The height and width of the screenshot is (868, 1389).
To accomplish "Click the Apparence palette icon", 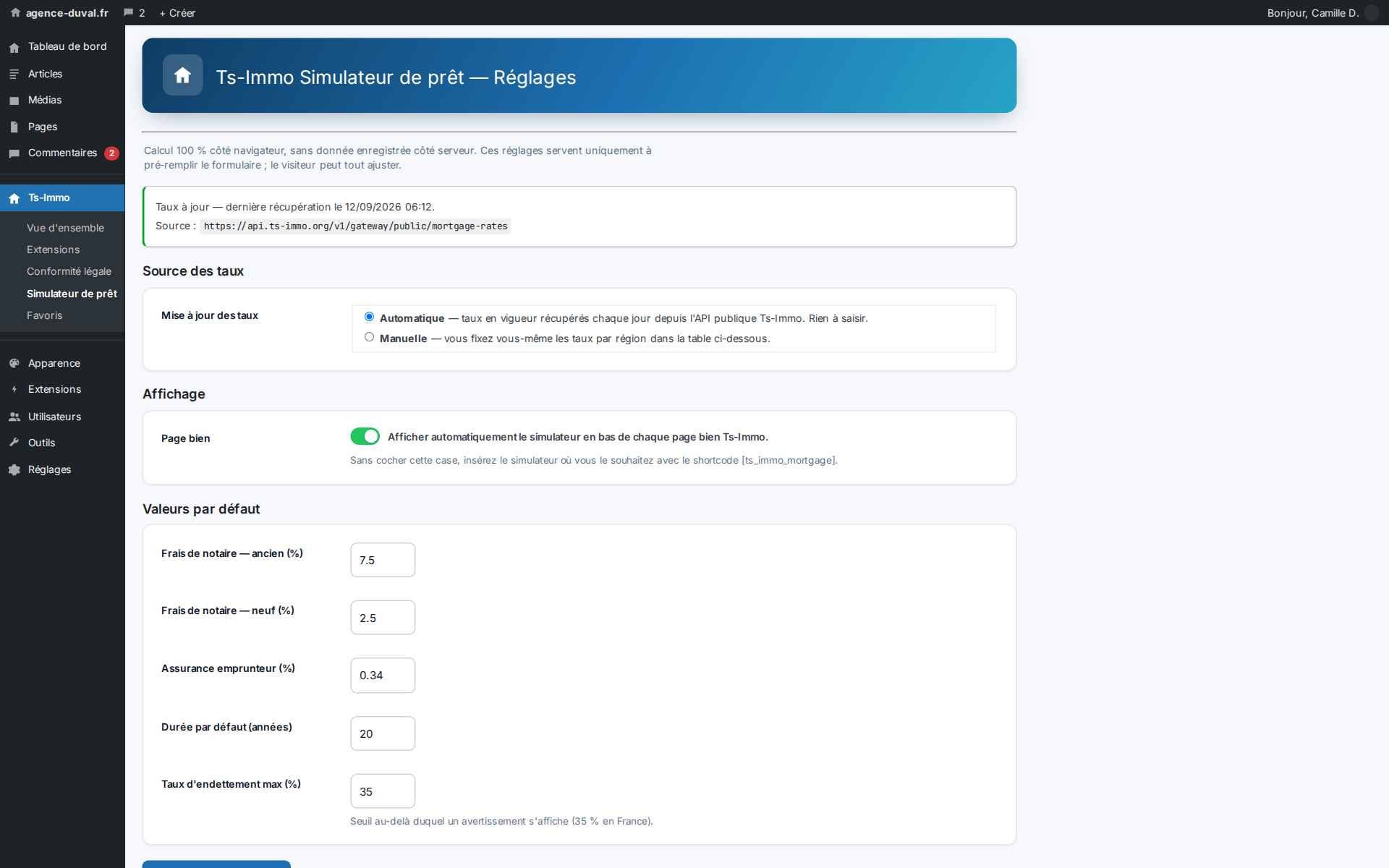I will [x=14, y=363].
